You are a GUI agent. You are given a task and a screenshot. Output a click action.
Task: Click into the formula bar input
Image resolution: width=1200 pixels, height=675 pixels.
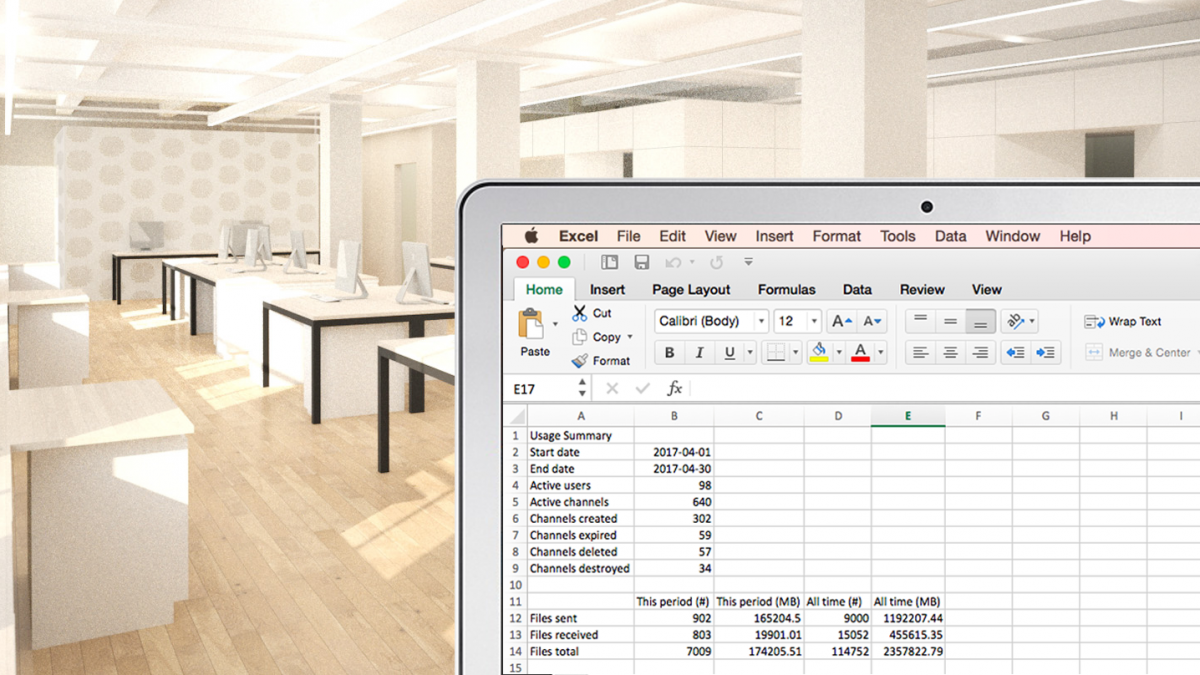(x=945, y=389)
